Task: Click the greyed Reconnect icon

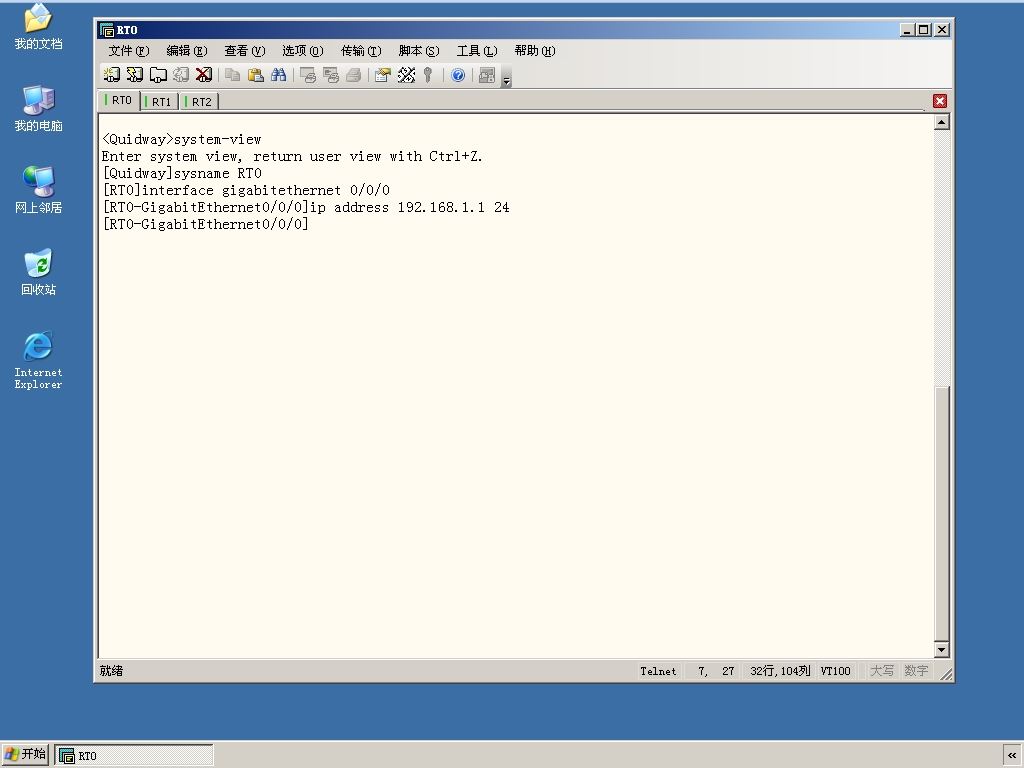Action: tap(181, 75)
